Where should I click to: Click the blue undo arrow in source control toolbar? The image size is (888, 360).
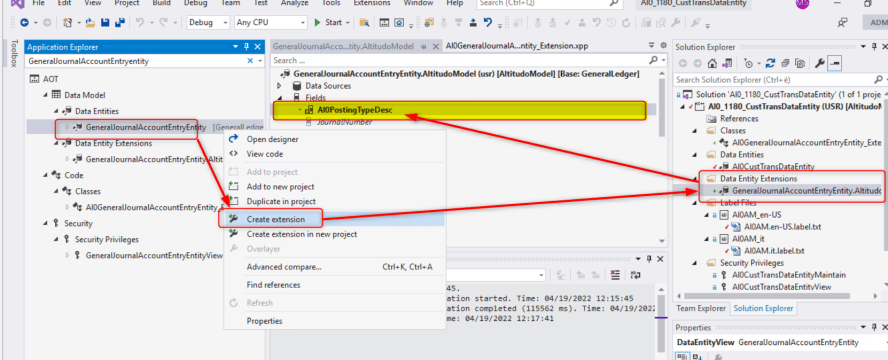coord(488,23)
